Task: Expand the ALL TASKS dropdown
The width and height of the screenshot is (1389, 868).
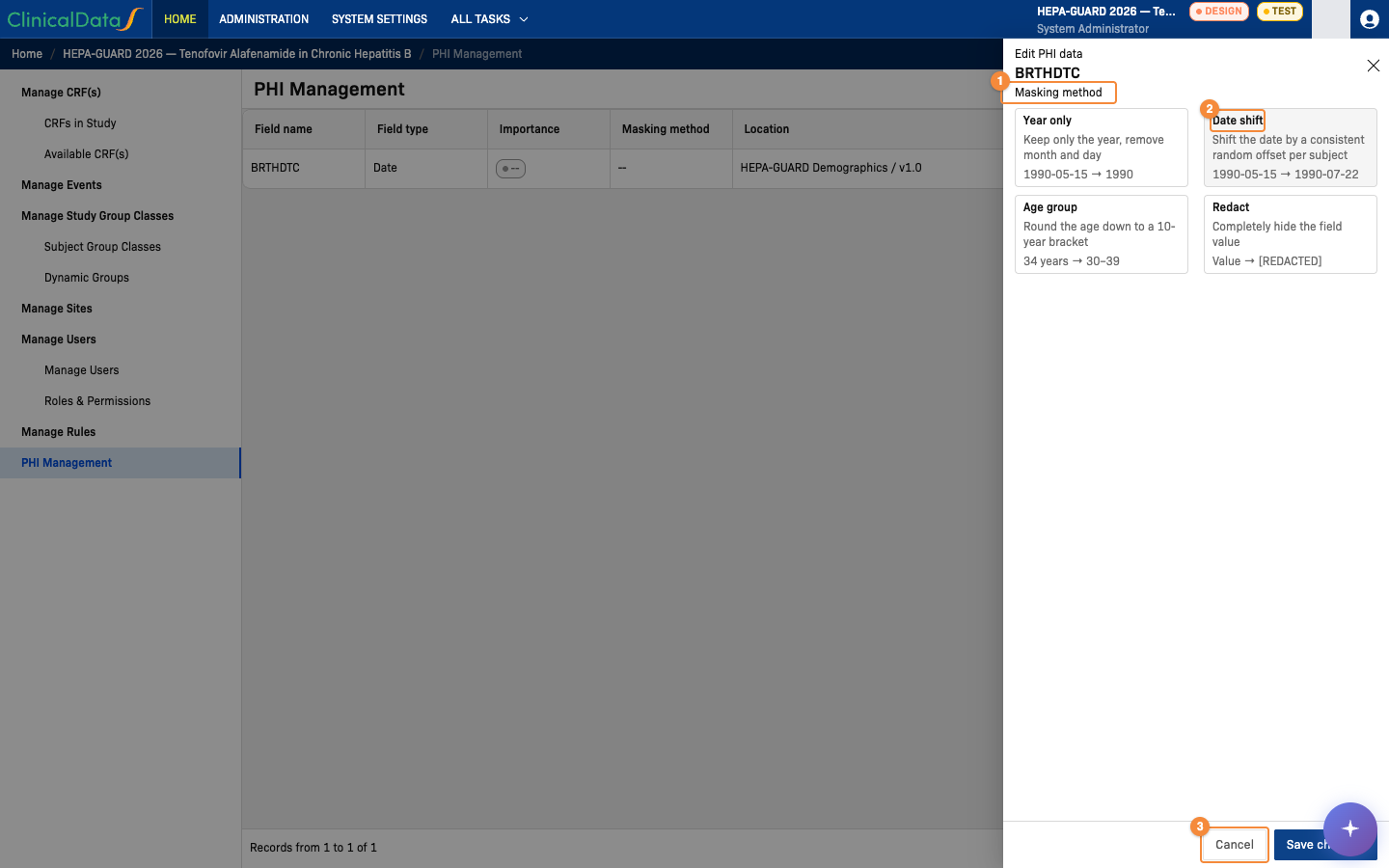Action: 489,19
